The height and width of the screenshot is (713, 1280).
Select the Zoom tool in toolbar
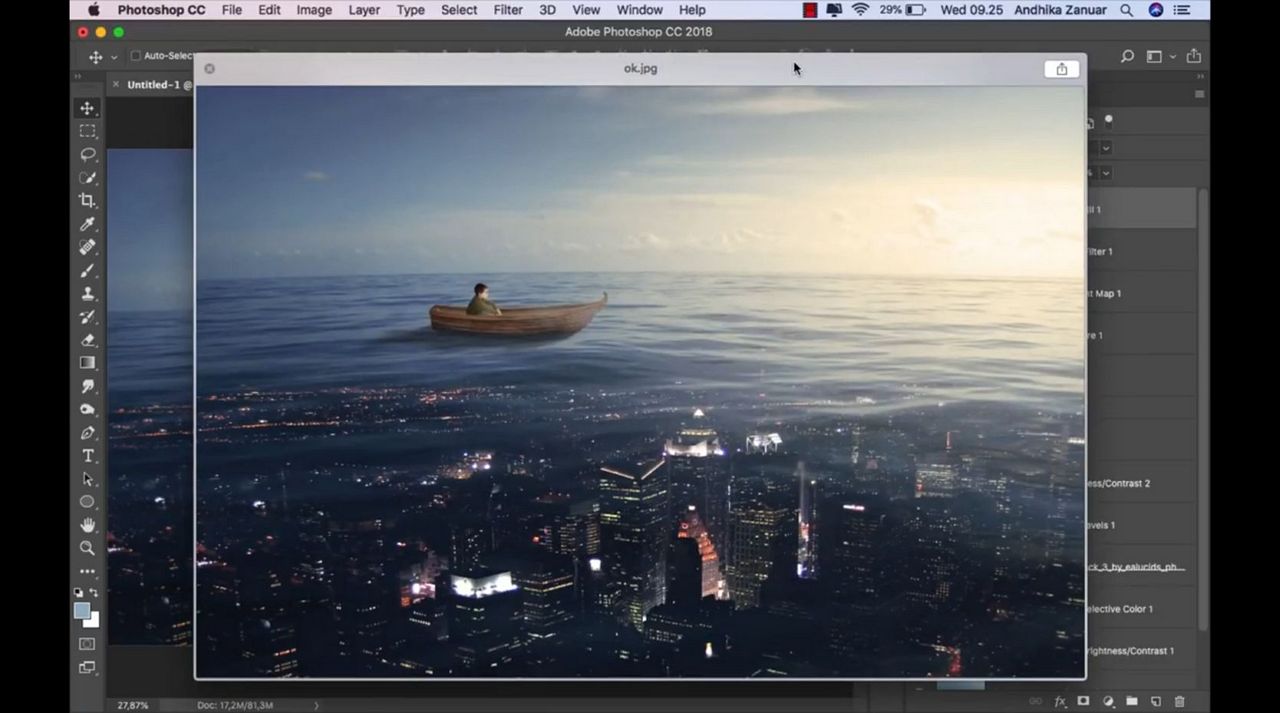point(88,548)
